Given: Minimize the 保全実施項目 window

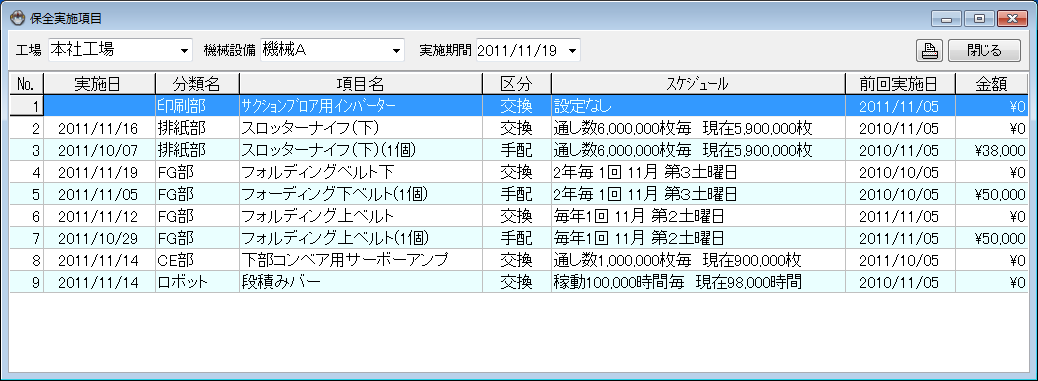Looking at the screenshot, I should click(x=946, y=19).
